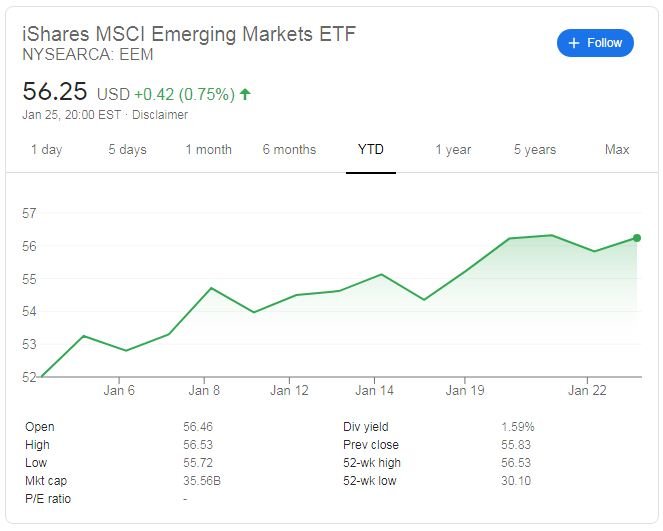Switch to the 5 days range

(127, 150)
